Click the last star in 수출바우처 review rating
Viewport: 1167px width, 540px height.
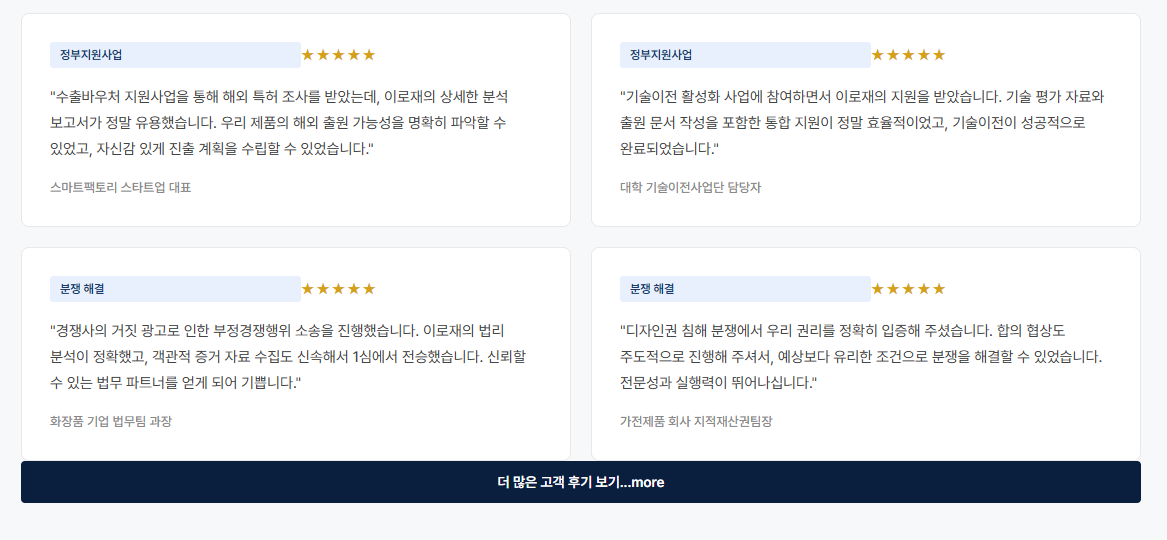click(369, 55)
